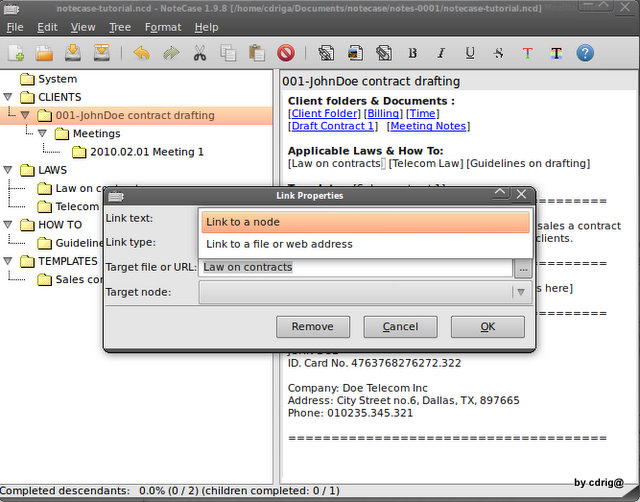Click the insert picture toolbar icon
The width and height of the screenshot is (640, 502).
[x=355, y=53]
